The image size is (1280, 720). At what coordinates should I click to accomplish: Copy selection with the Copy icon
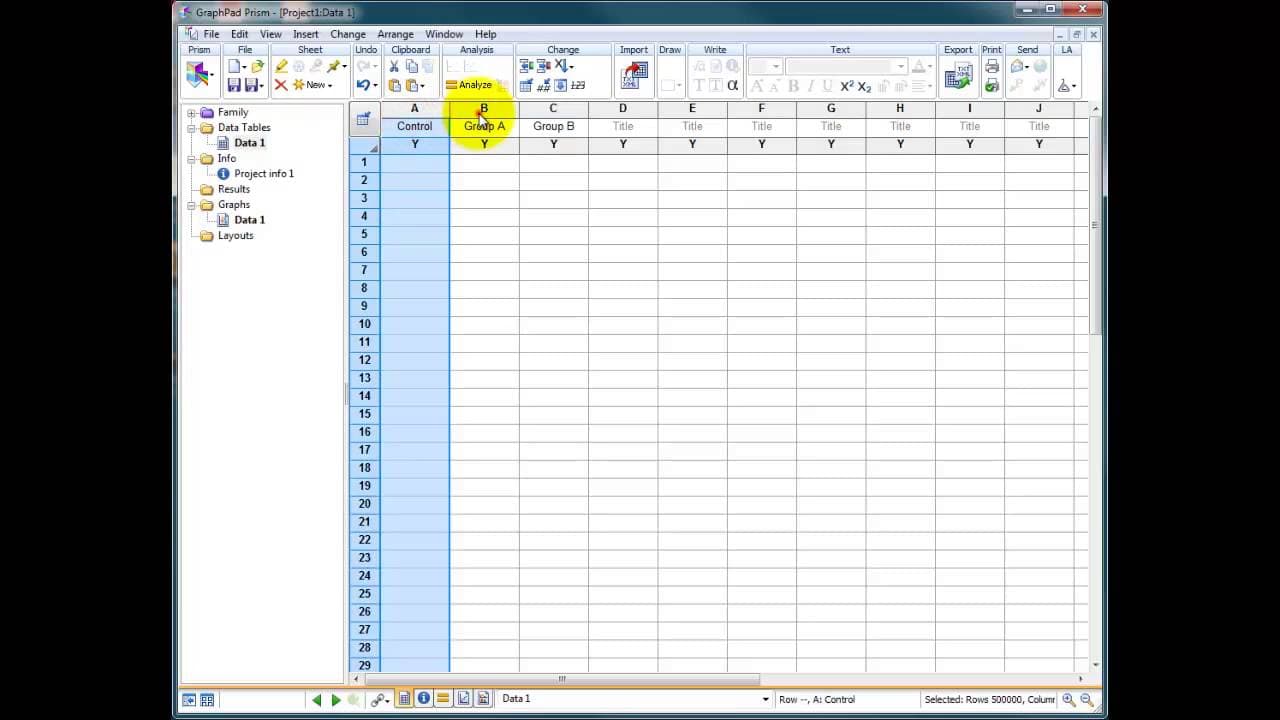coord(412,66)
